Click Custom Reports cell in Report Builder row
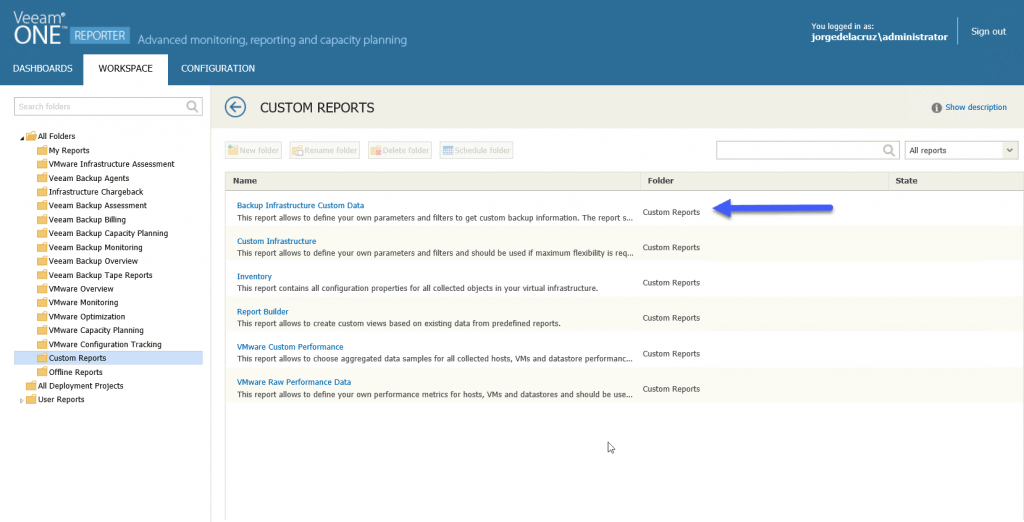1024x522 pixels. (x=671, y=318)
